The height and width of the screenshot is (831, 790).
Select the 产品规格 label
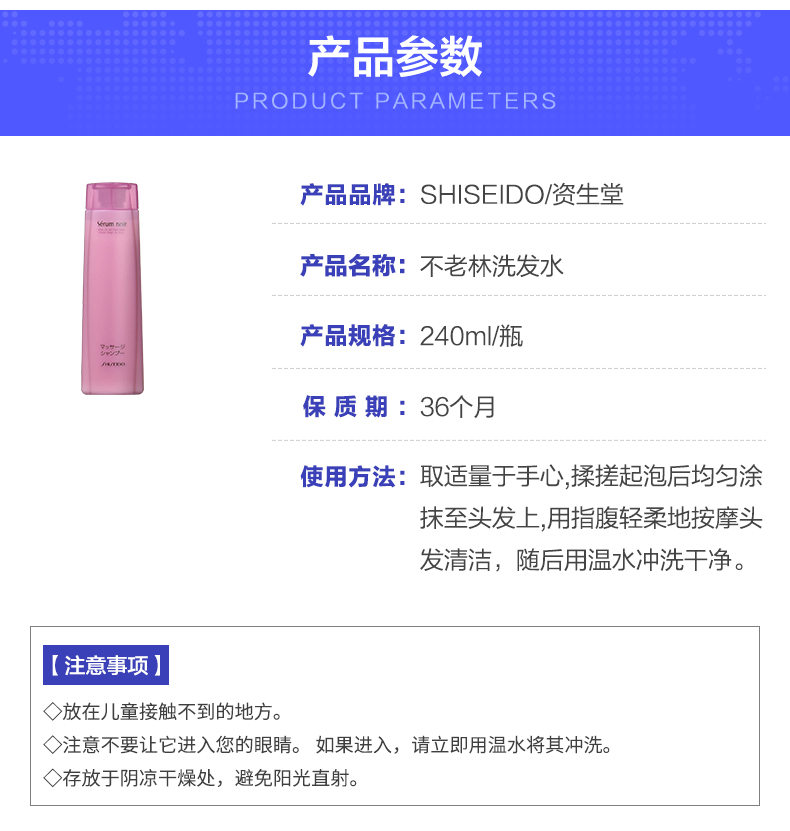[x=353, y=336]
